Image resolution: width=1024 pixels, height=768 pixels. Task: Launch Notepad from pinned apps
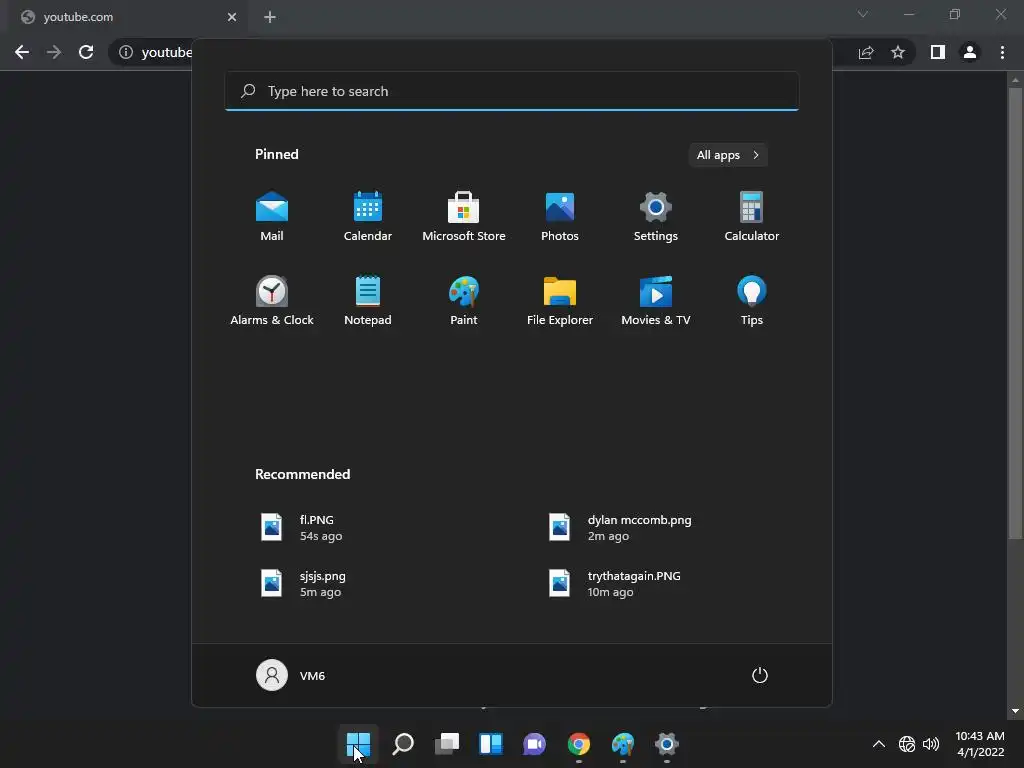point(368,301)
